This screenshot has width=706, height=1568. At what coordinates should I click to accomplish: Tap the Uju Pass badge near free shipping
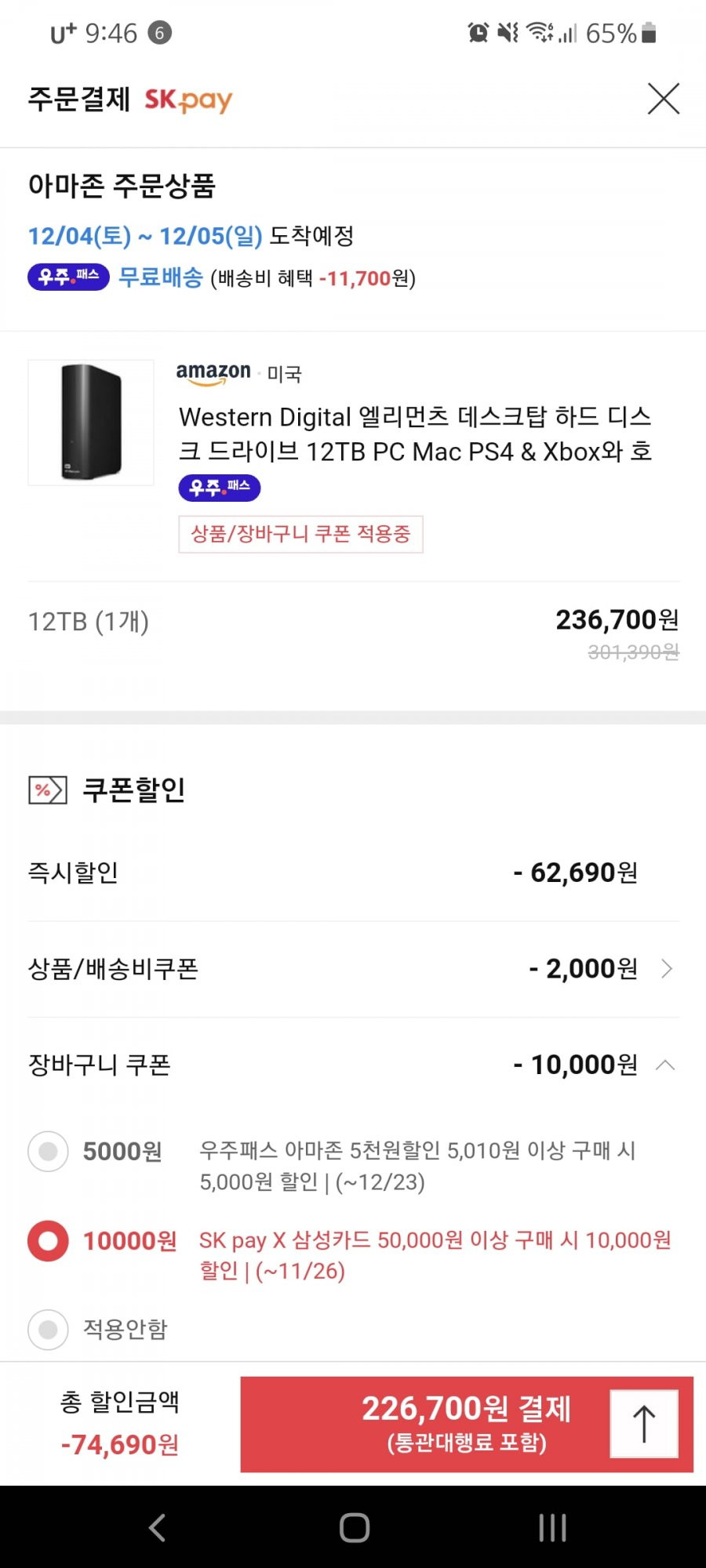[68, 277]
